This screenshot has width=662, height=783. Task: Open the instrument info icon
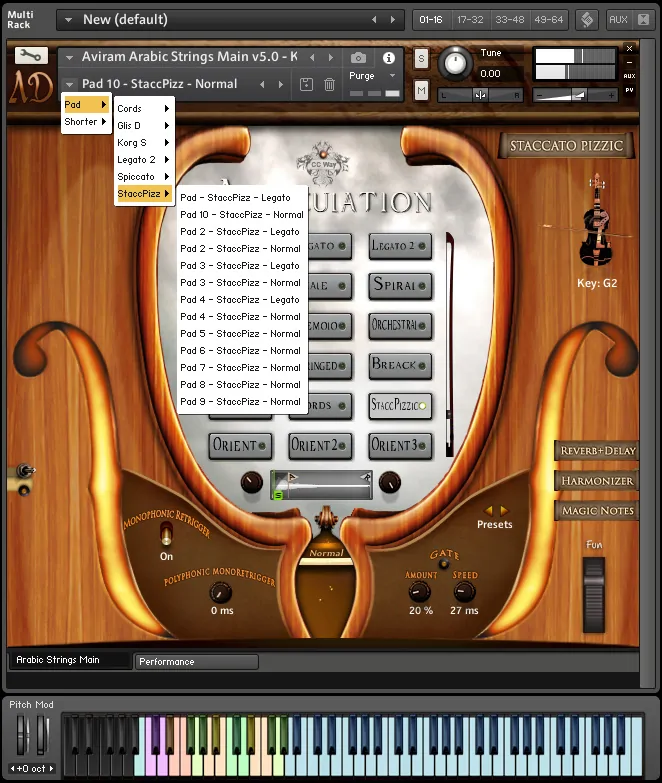(x=389, y=59)
